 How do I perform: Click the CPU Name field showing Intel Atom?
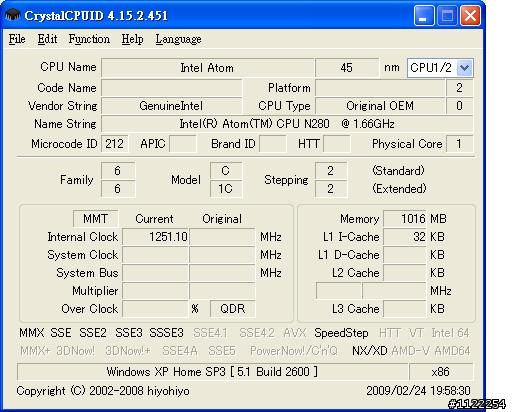pos(207,68)
